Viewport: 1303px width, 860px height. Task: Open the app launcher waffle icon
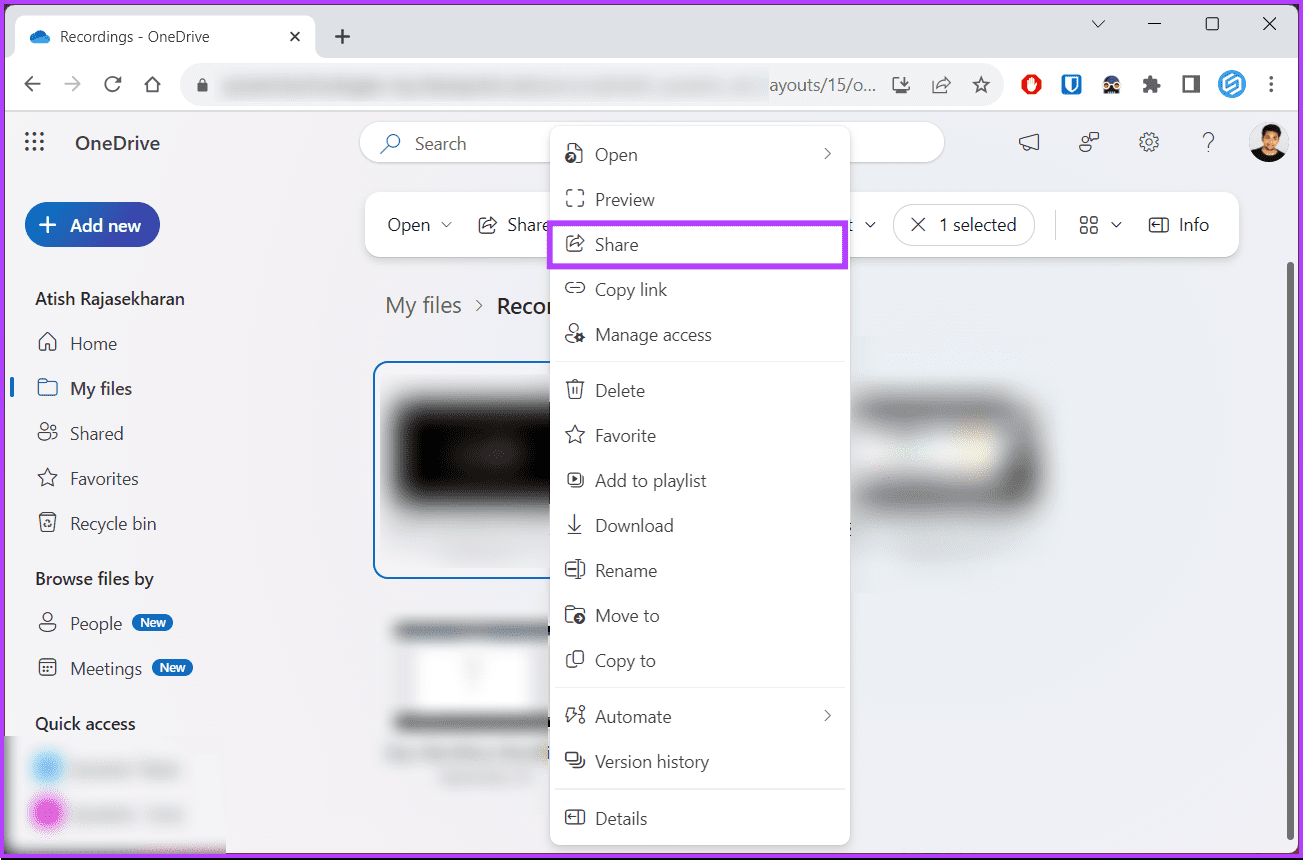pyautogui.click(x=35, y=143)
